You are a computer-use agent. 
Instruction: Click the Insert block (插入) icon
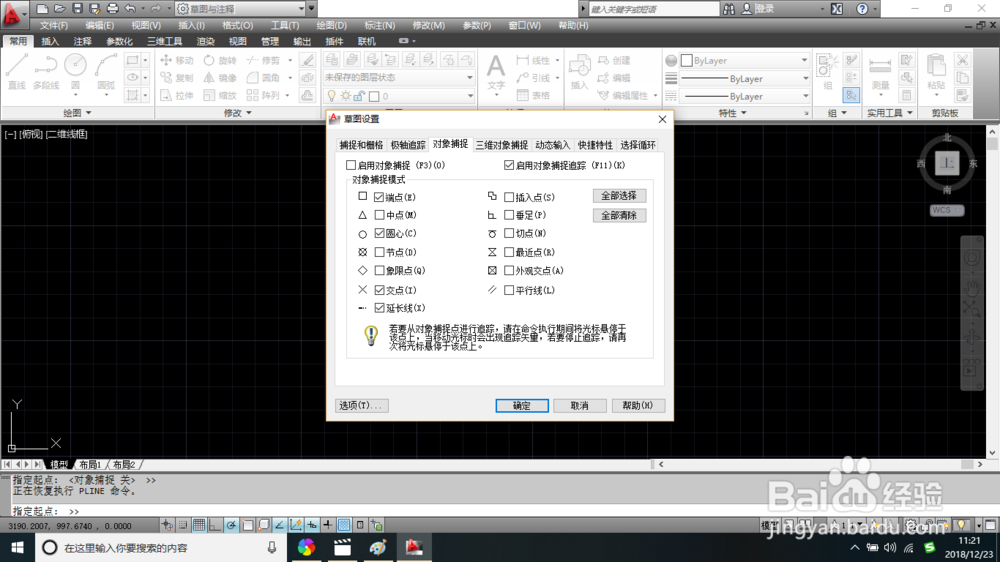click(579, 71)
